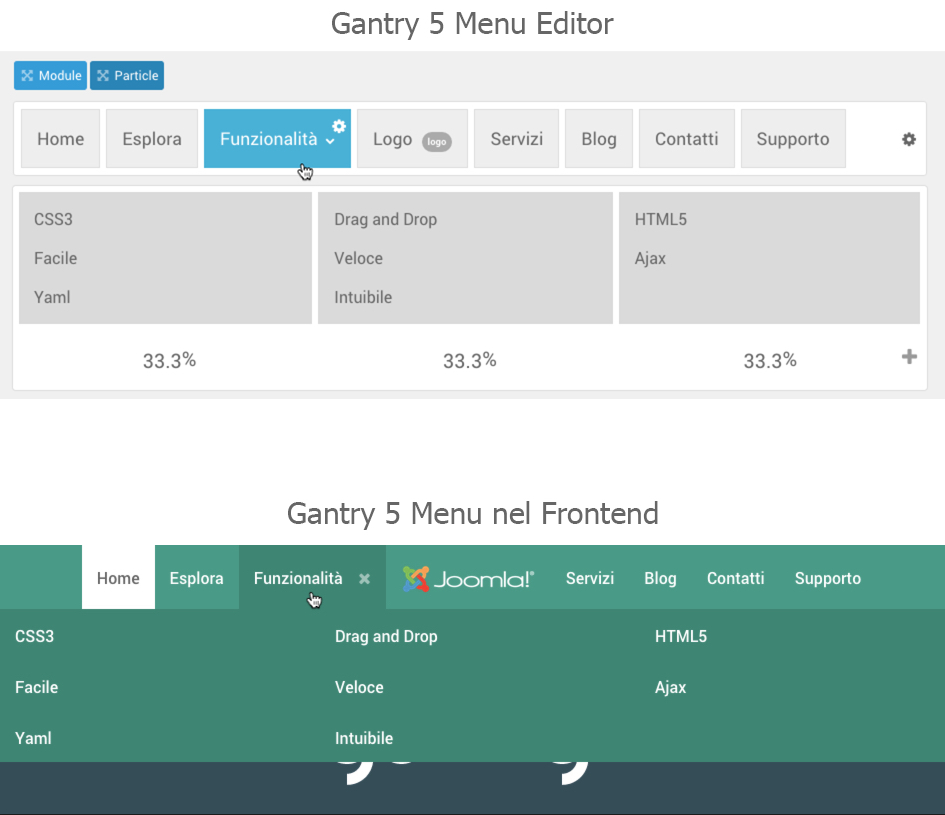Select the Logo item in the menu editor

point(412,139)
